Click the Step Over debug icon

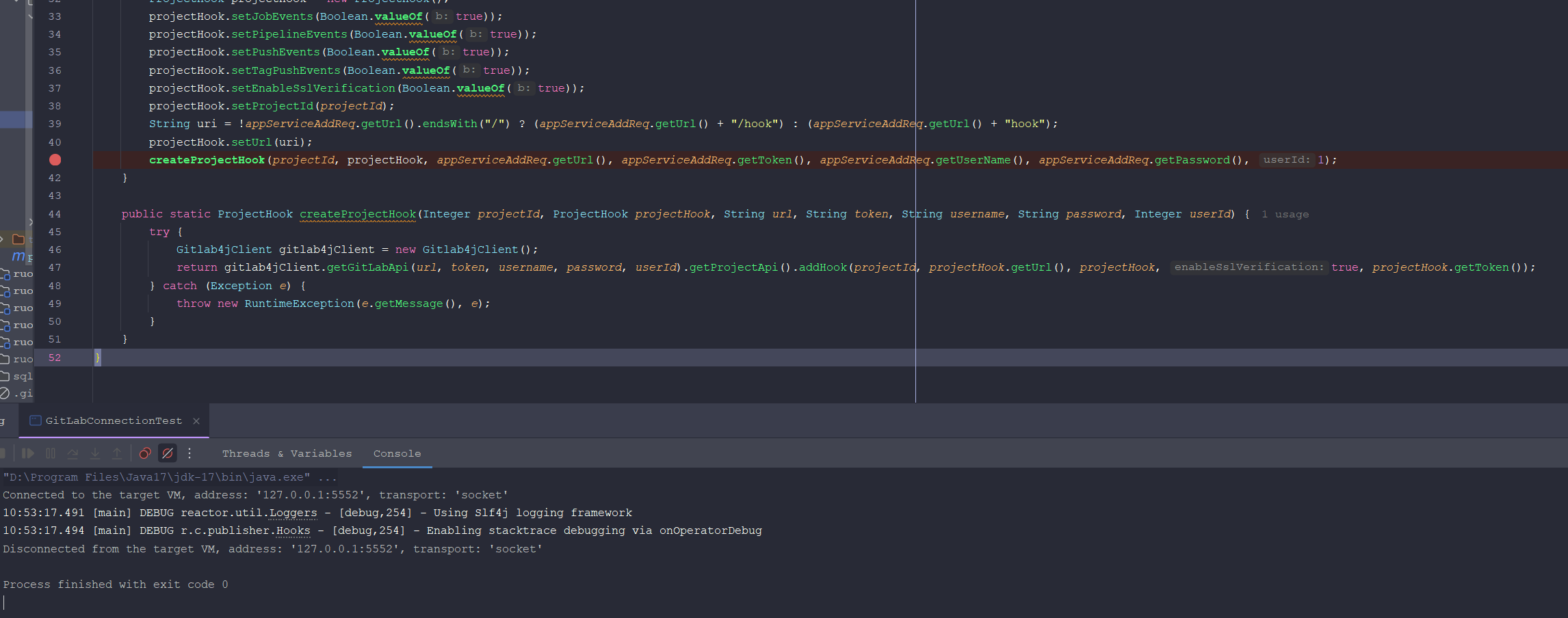coord(73,453)
